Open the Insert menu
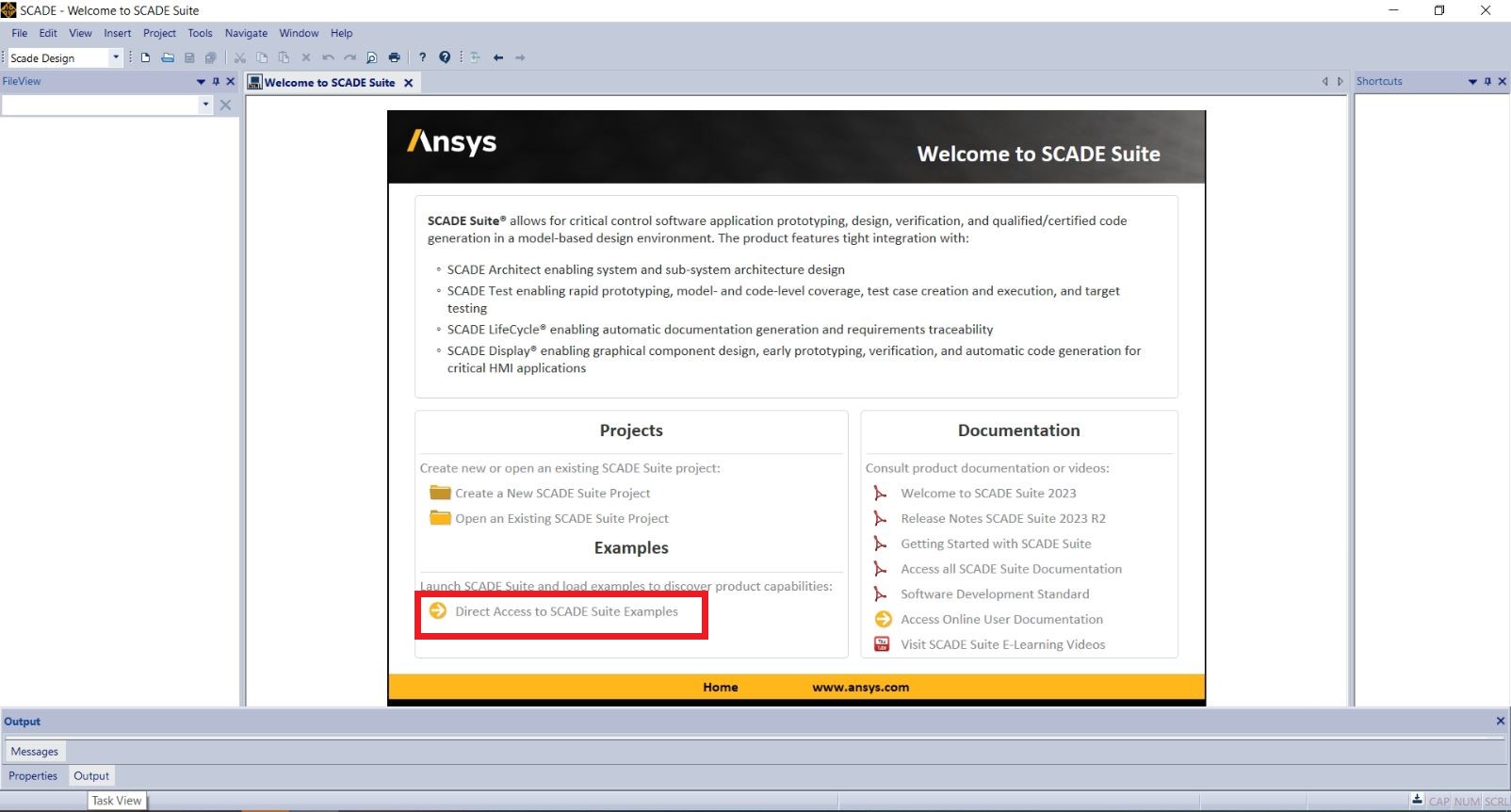 (x=118, y=33)
